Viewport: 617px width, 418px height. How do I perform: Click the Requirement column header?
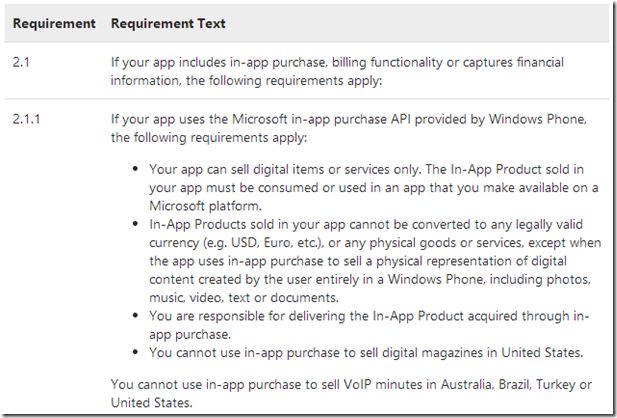(54, 24)
